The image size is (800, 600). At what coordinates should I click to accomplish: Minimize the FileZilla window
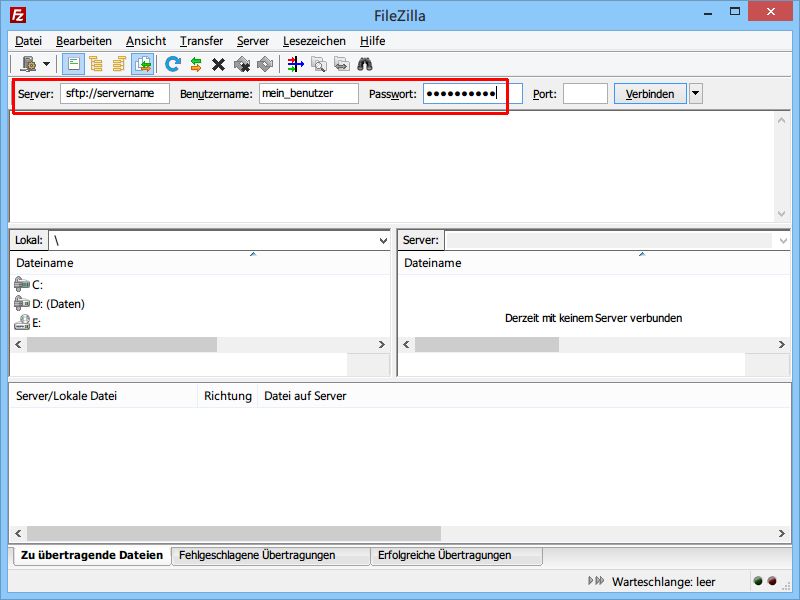[x=708, y=13]
